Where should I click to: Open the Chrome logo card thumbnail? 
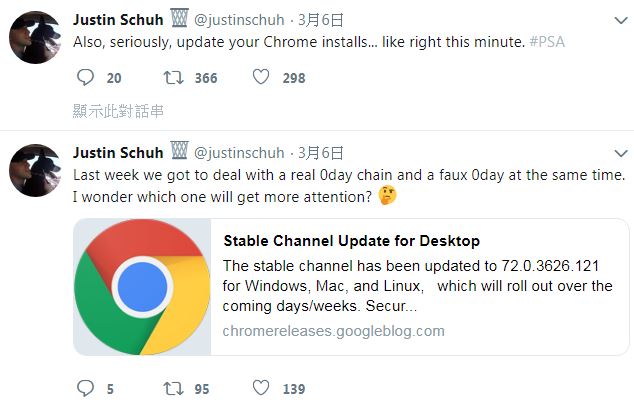[142, 287]
